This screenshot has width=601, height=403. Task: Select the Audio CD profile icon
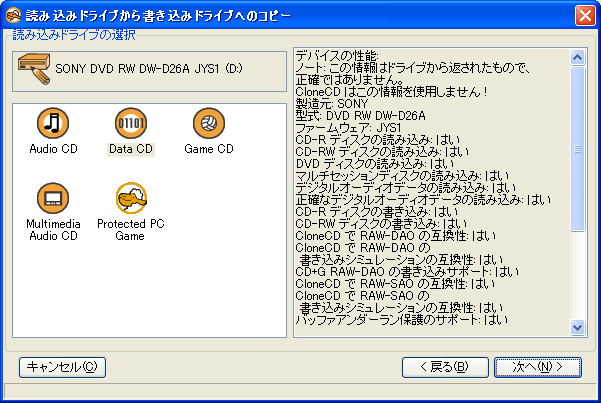tap(53, 123)
